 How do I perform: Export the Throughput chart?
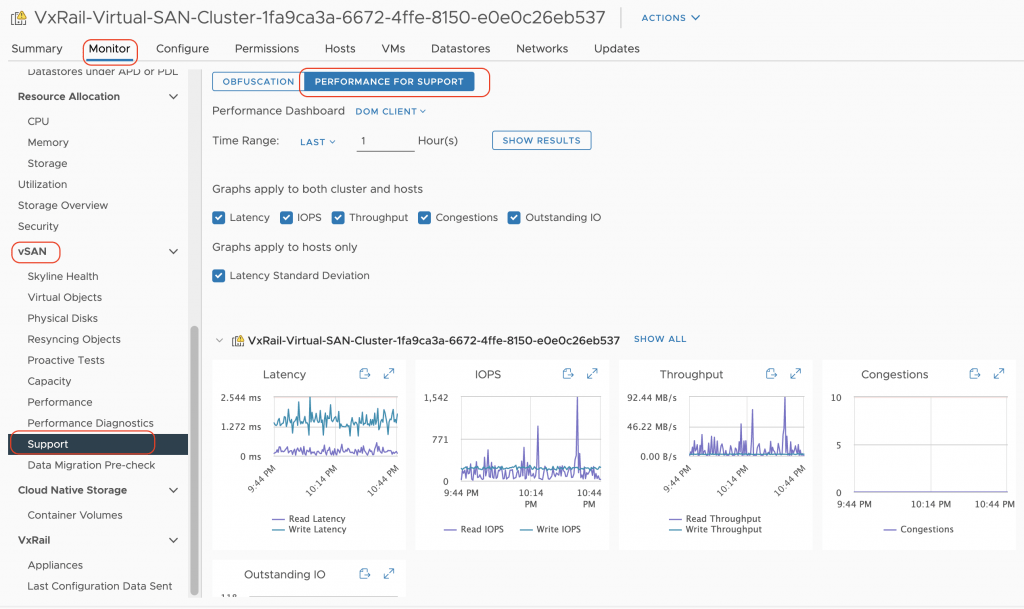click(x=771, y=374)
